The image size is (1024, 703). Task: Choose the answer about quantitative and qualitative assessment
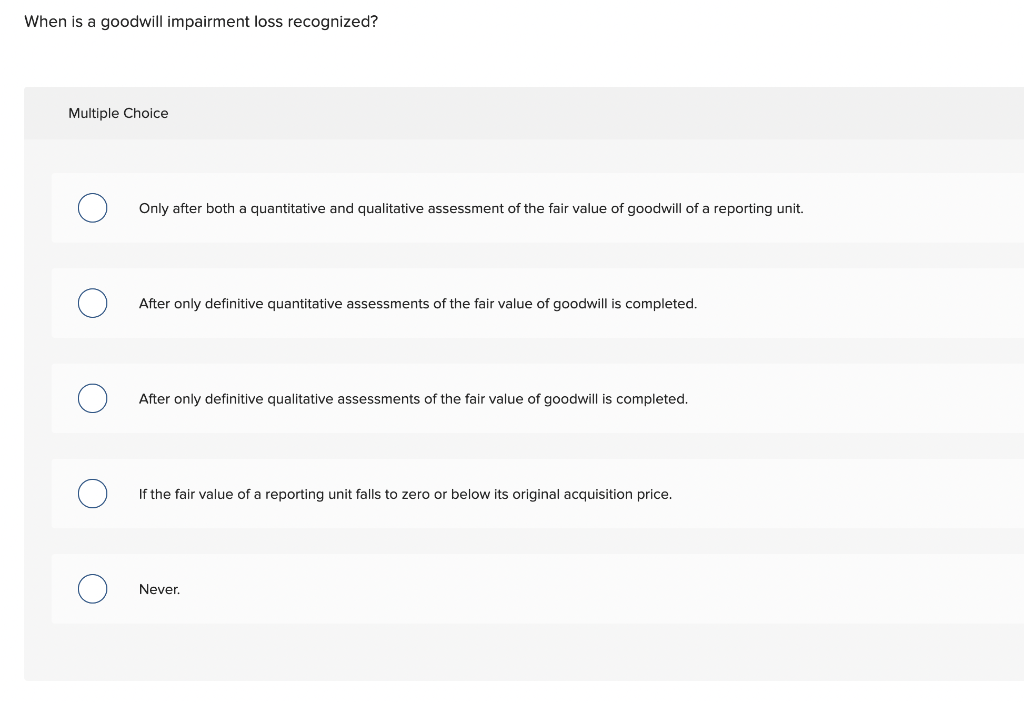[x=471, y=208]
